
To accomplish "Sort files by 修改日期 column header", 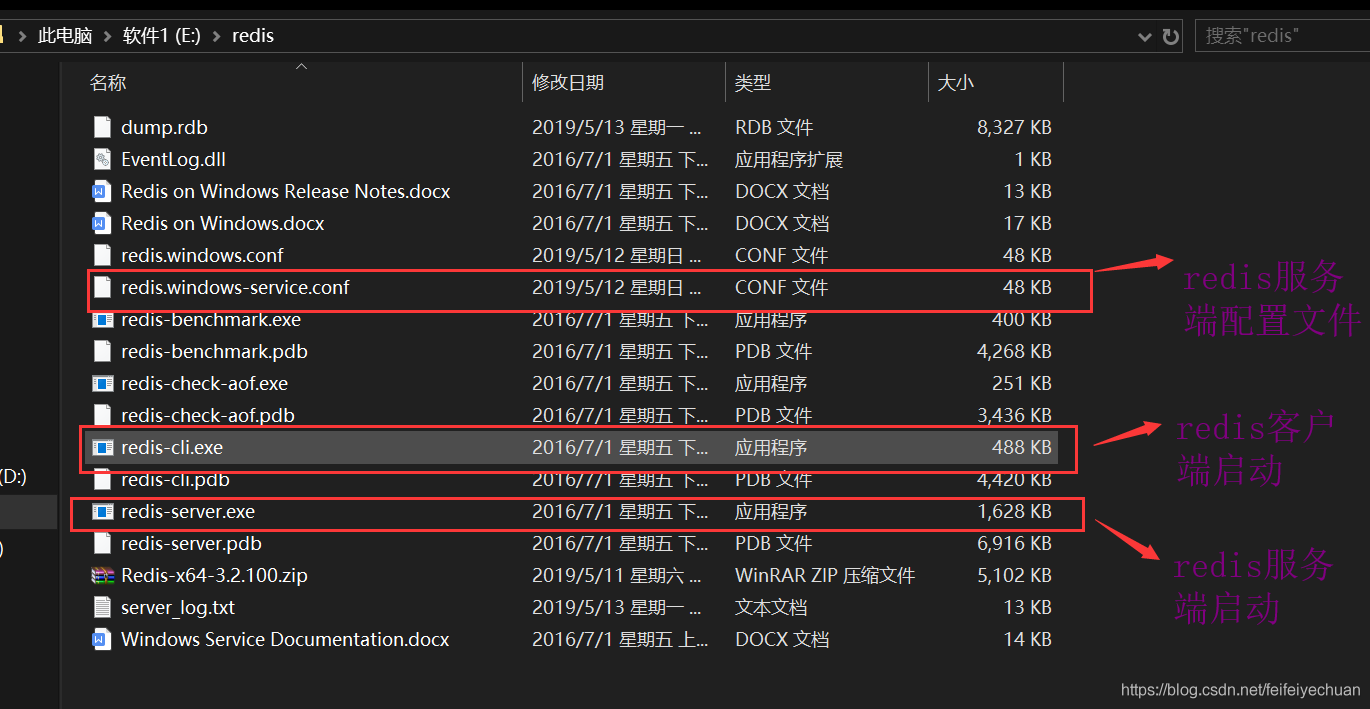I will click(x=568, y=83).
